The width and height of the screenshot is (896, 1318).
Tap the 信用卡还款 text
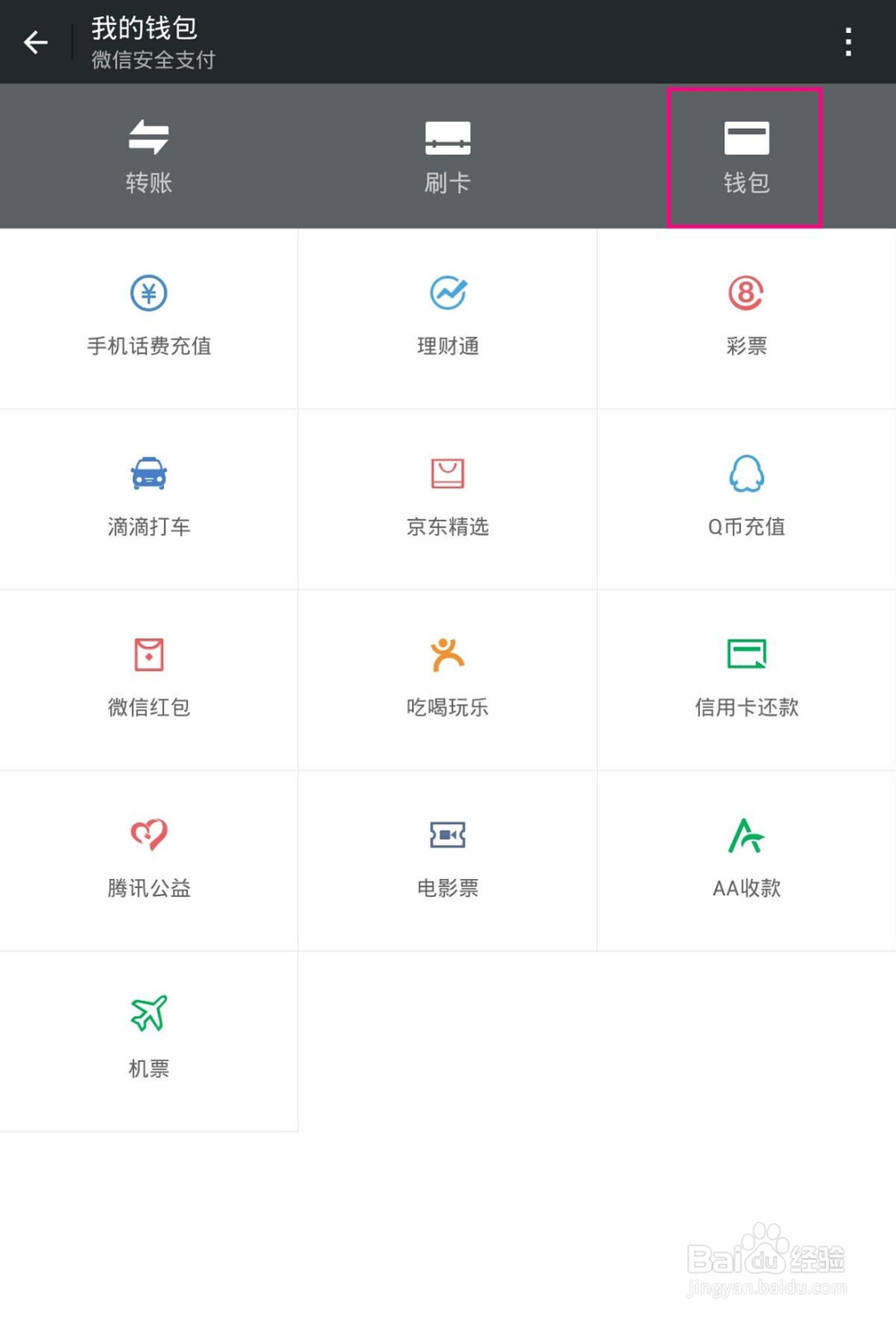[x=746, y=707]
